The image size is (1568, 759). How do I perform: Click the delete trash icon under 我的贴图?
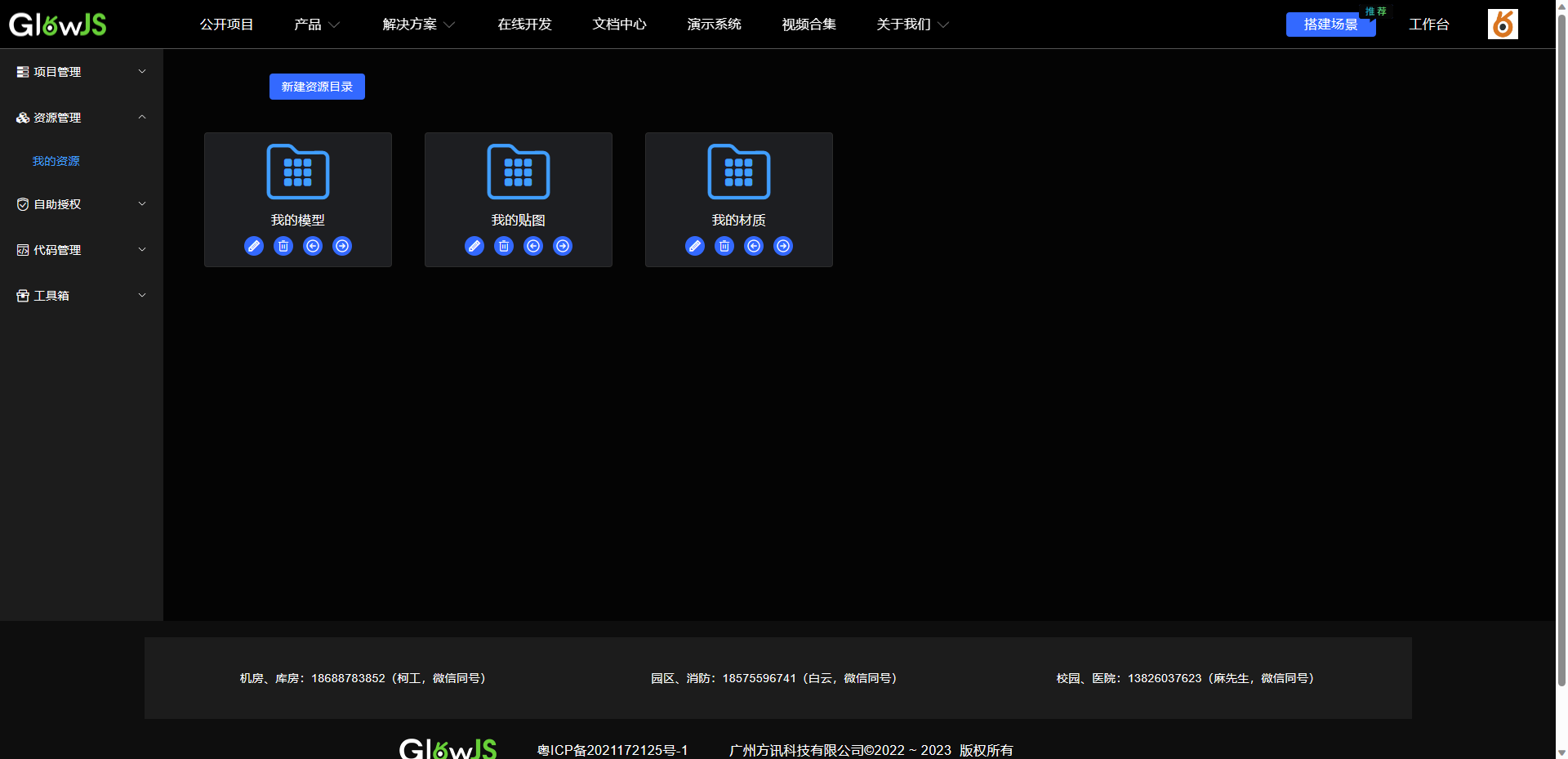pos(504,246)
